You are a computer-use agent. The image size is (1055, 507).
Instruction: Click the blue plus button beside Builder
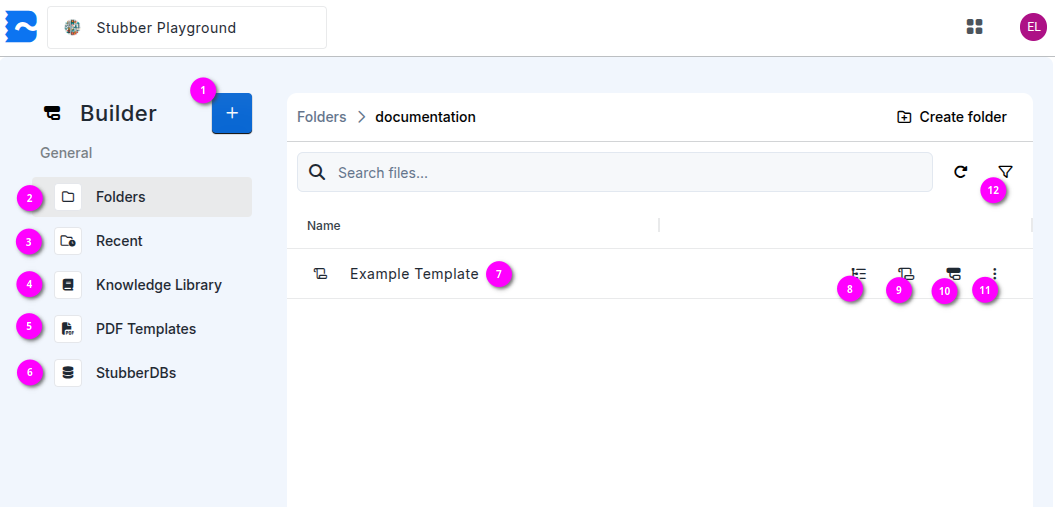click(x=232, y=114)
